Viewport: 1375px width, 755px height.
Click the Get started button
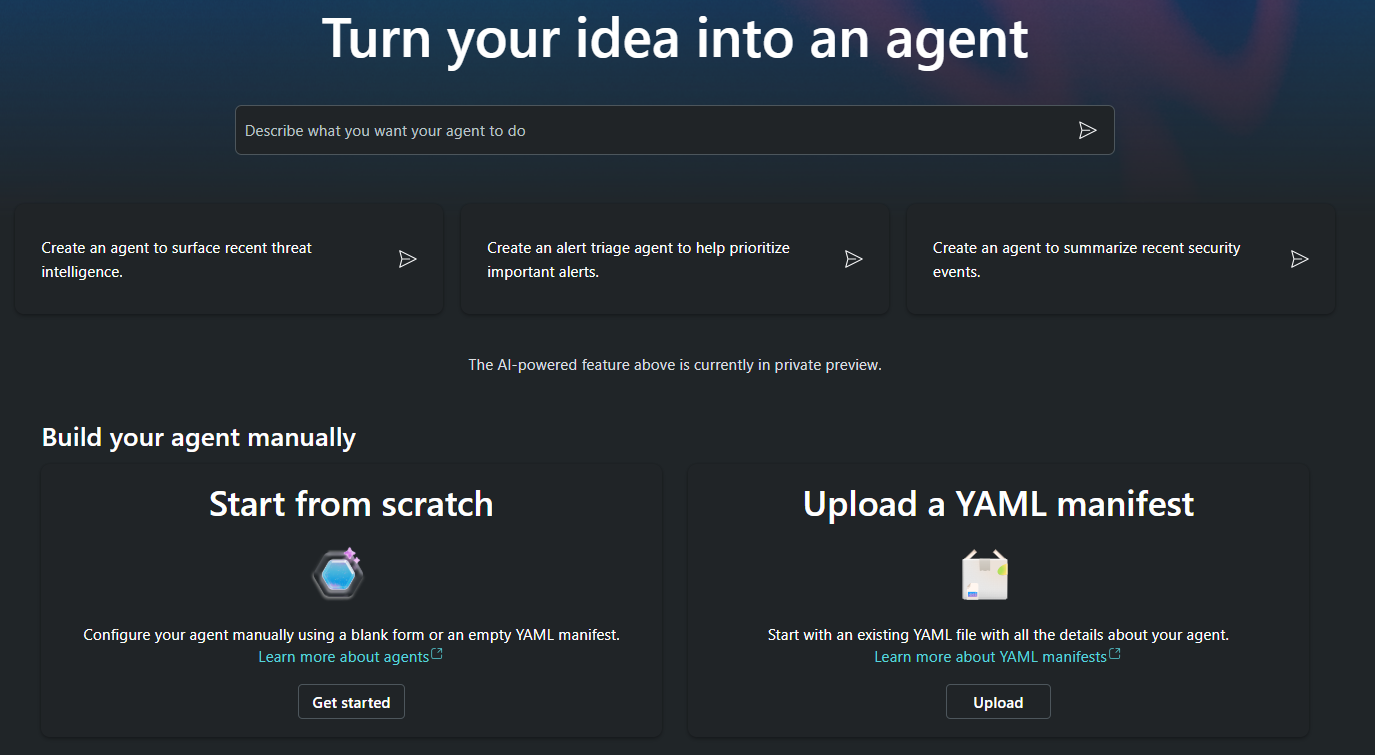(x=351, y=702)
